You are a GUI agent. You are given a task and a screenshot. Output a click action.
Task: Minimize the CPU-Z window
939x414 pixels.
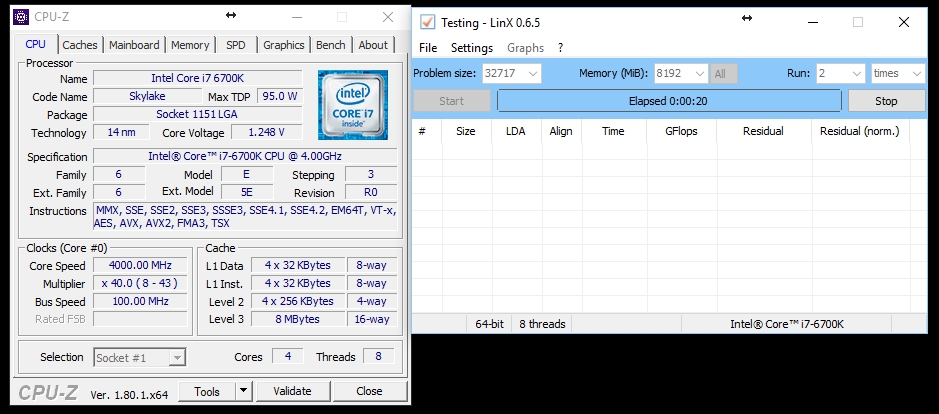pos(295,17)
